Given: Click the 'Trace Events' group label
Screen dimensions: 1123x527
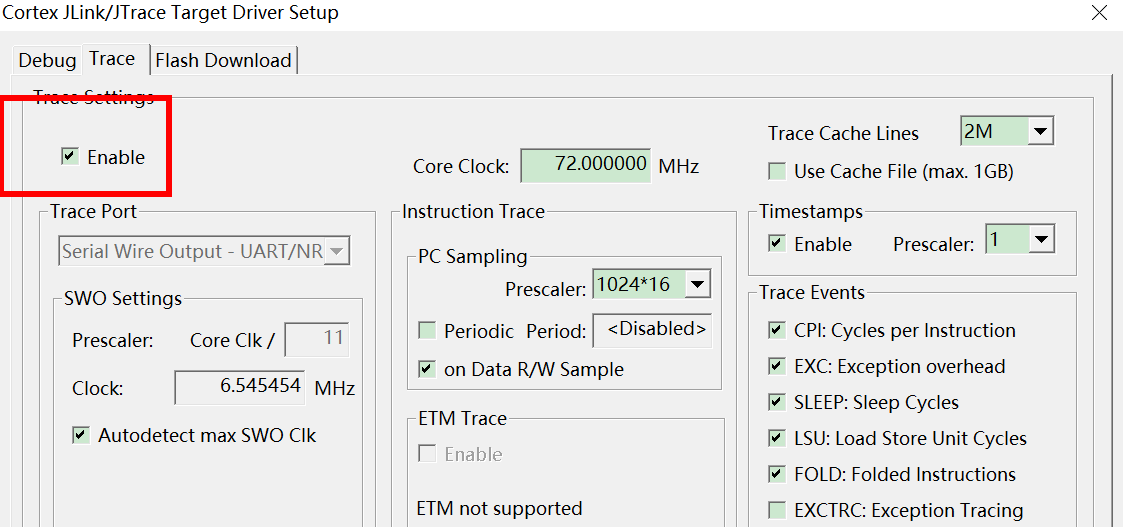Looking at the screenshot, I should click(x=812, y=292).
